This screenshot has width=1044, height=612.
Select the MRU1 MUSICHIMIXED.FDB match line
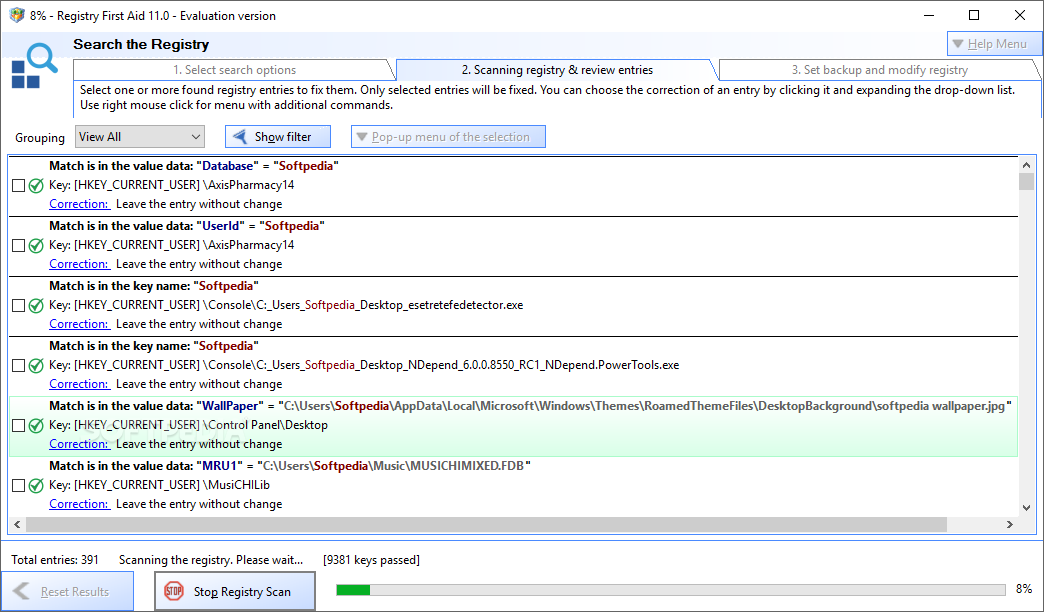point(290,465)
